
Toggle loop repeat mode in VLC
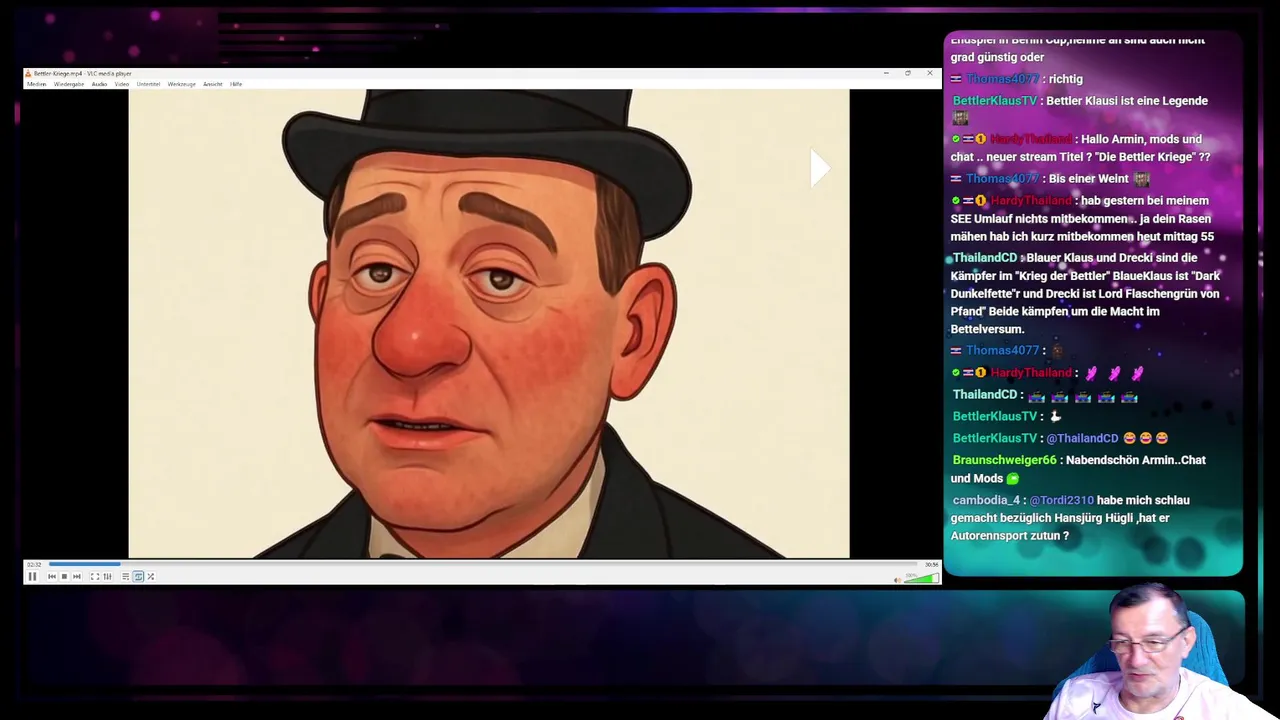pyautogui.click(x=138, y=576)
